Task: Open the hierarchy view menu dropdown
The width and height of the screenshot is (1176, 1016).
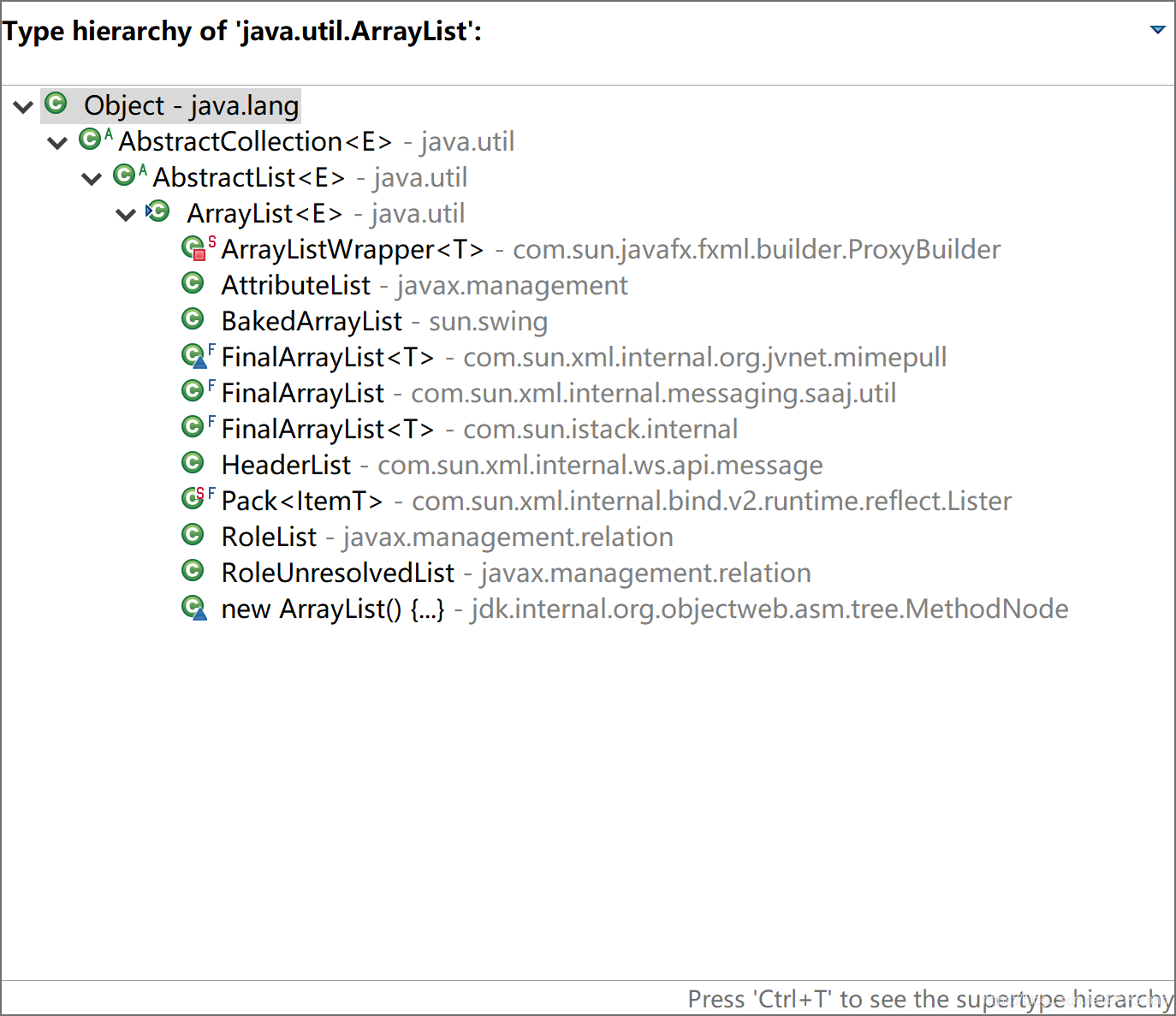Action: point(1160,29)
